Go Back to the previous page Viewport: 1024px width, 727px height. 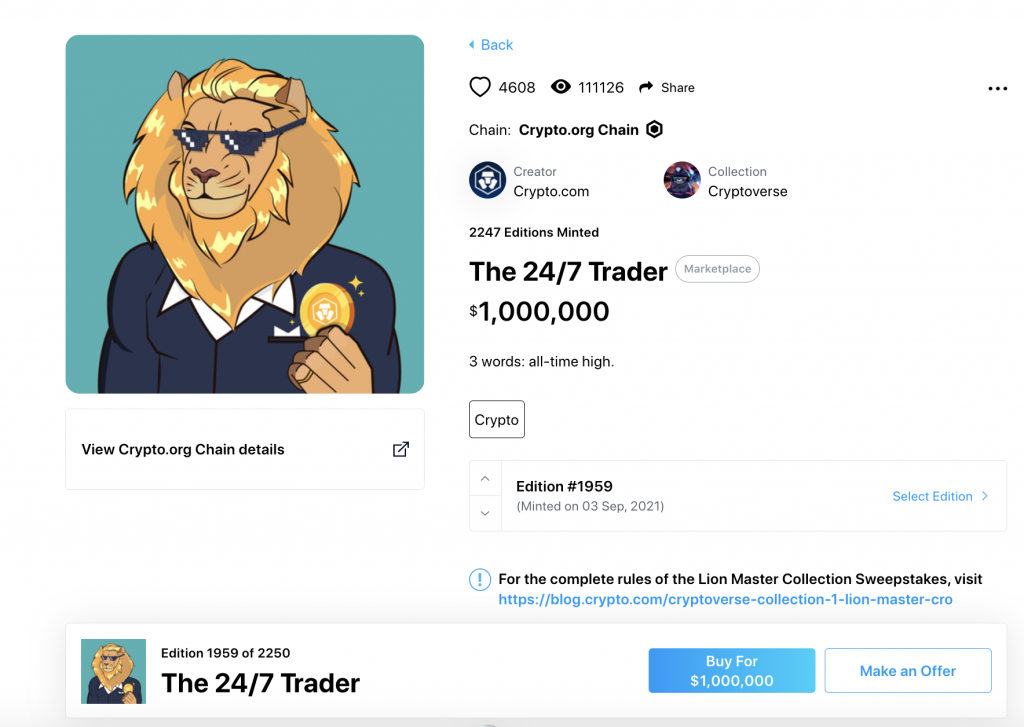coord(491,45)
